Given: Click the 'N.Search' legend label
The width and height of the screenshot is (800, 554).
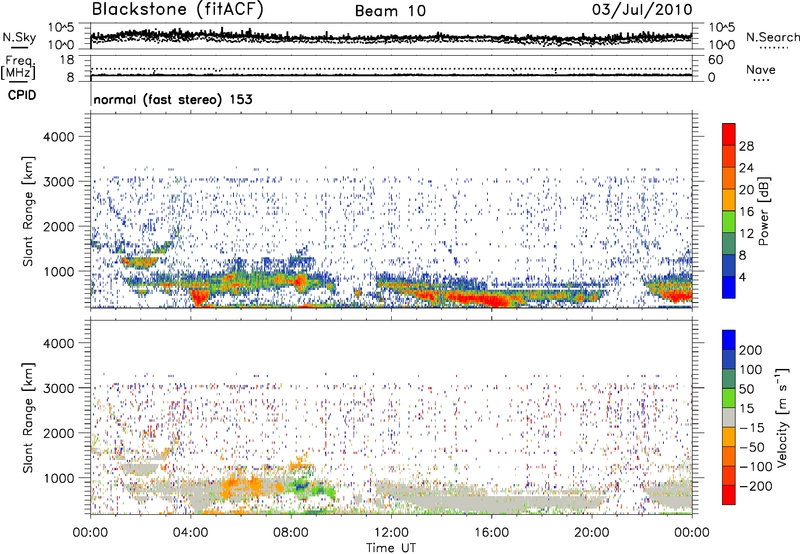Looking at the screenshot, I should [772, 37].
